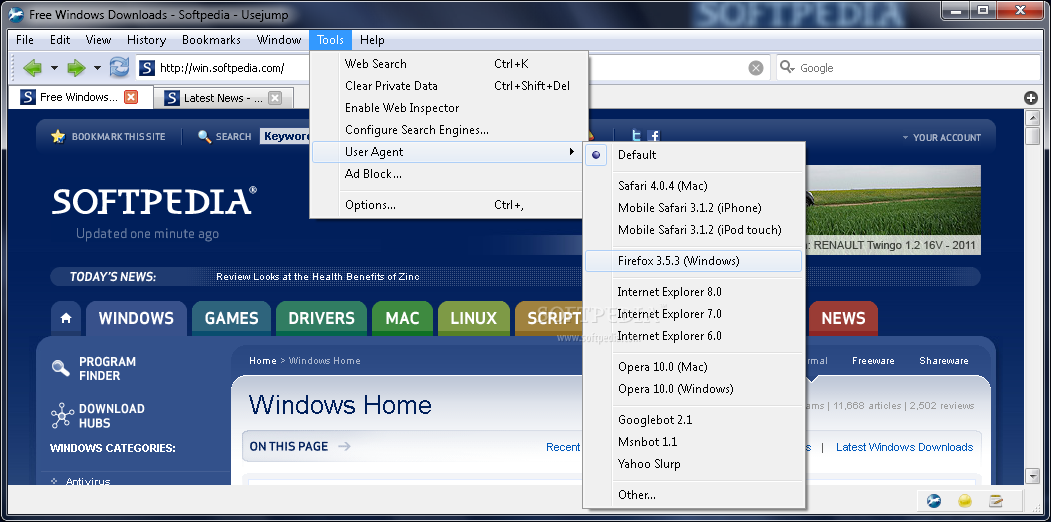Select Internet Explorer 7.0 user agent
The height and width of the screenshot is (522, 1051).
click(x=693, y=314)
